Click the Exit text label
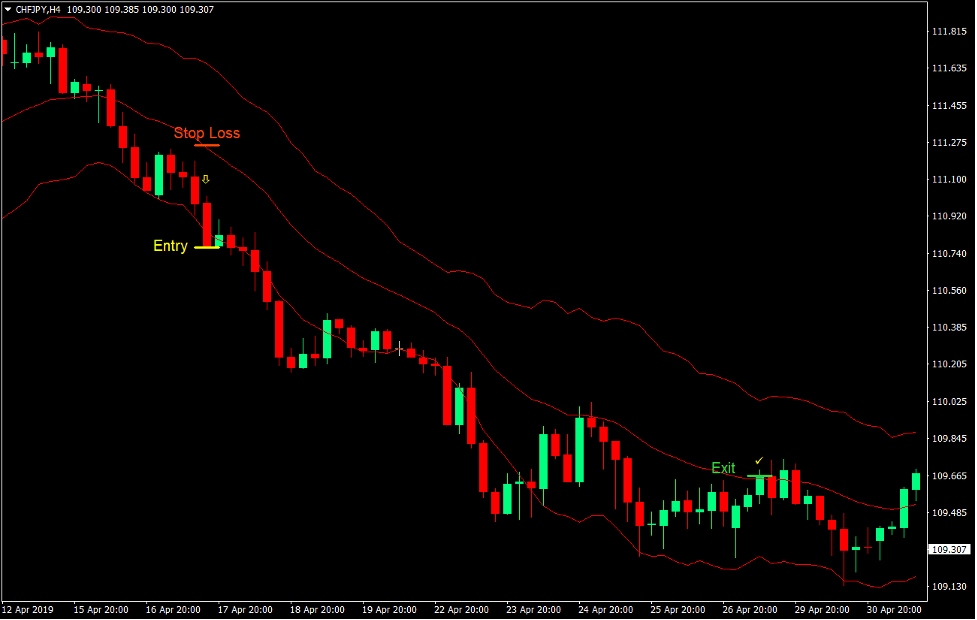Viewport: 977px width, 620px height. click(x=723, y=468)
